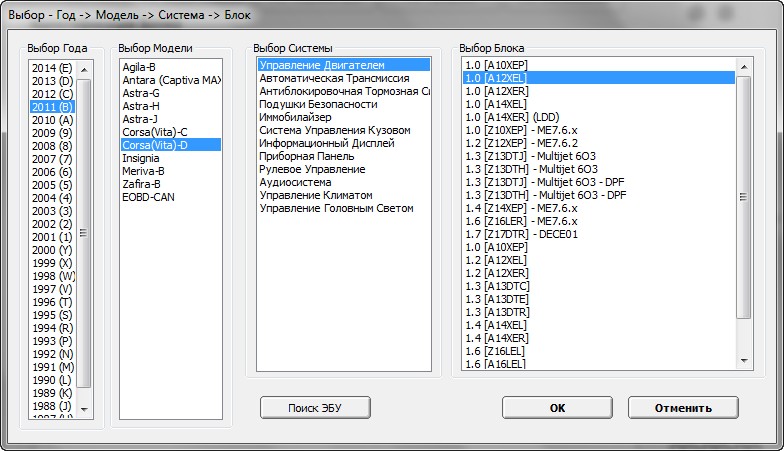The image size is (784, 451).
Task: Pick block 1.3 [A13DTE]
Action: coord(599,299)
